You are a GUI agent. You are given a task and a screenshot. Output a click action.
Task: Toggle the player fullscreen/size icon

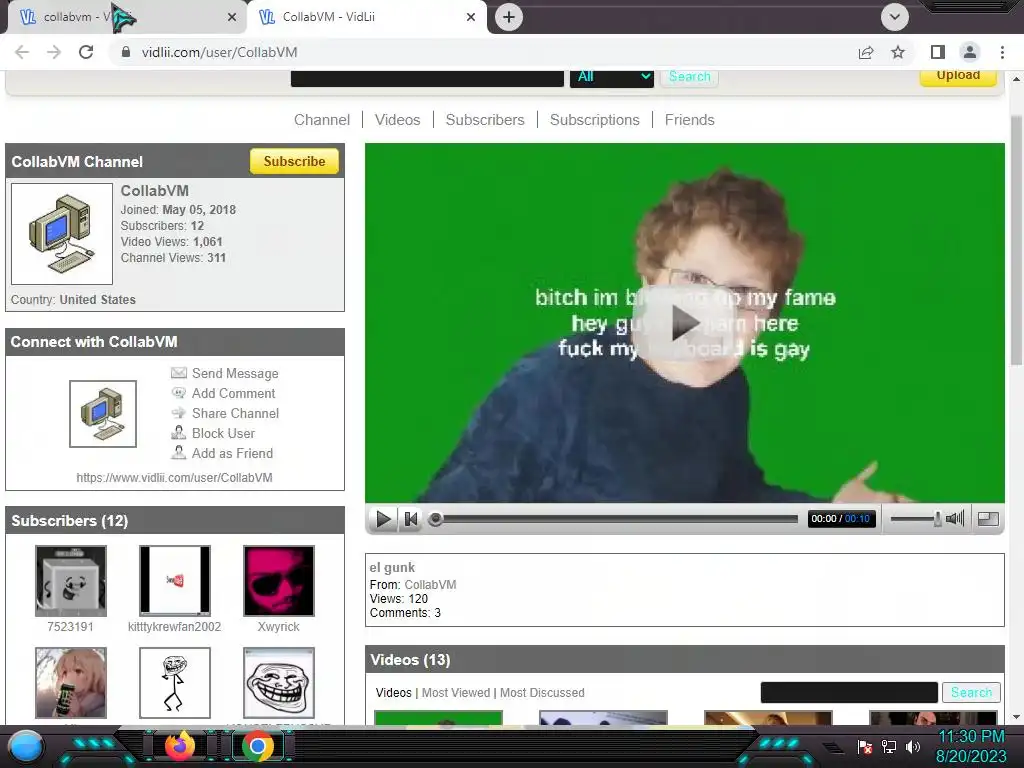988,519
